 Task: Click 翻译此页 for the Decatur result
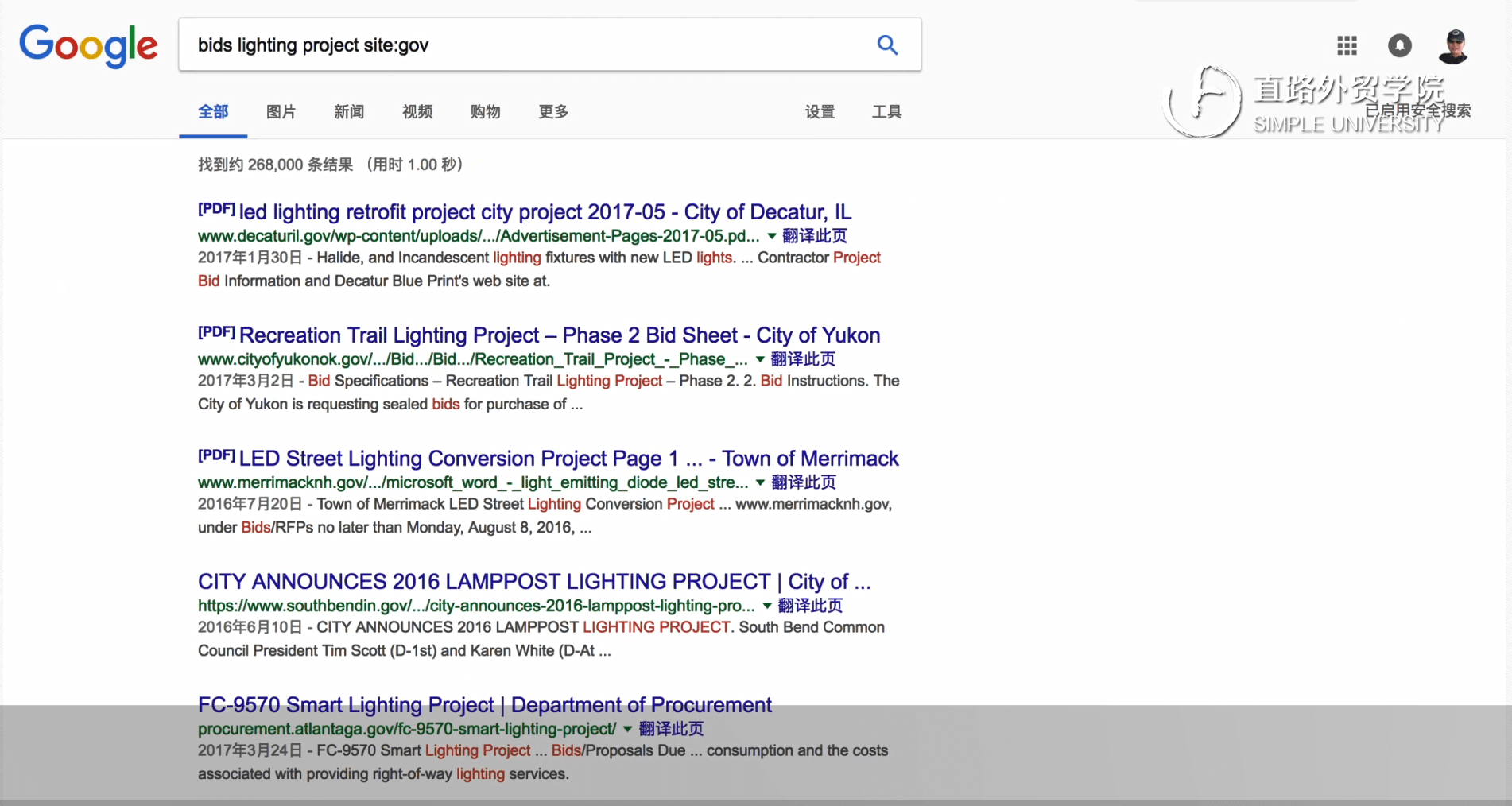(x=815, y=236)
